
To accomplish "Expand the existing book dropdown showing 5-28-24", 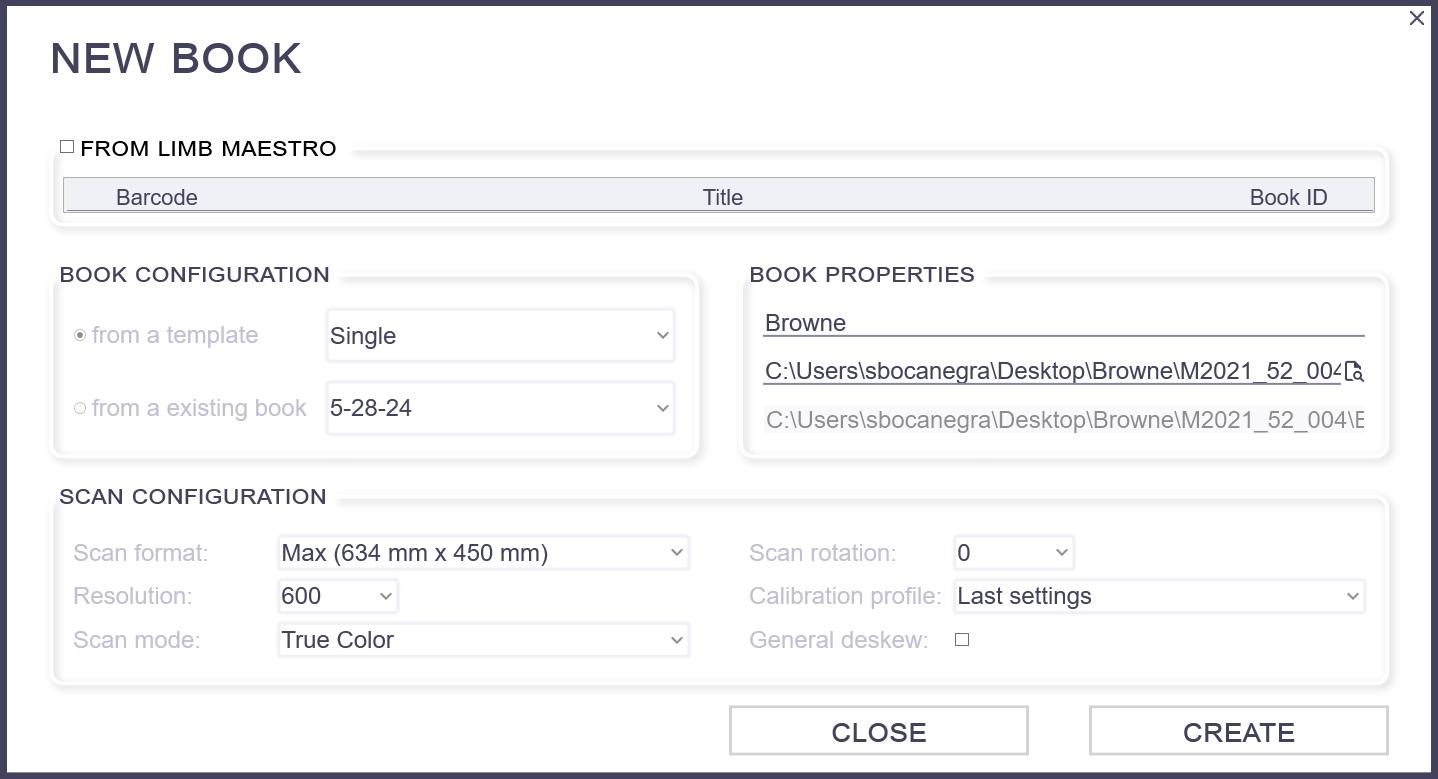I will pyautogui.click(x=498, y=408).
